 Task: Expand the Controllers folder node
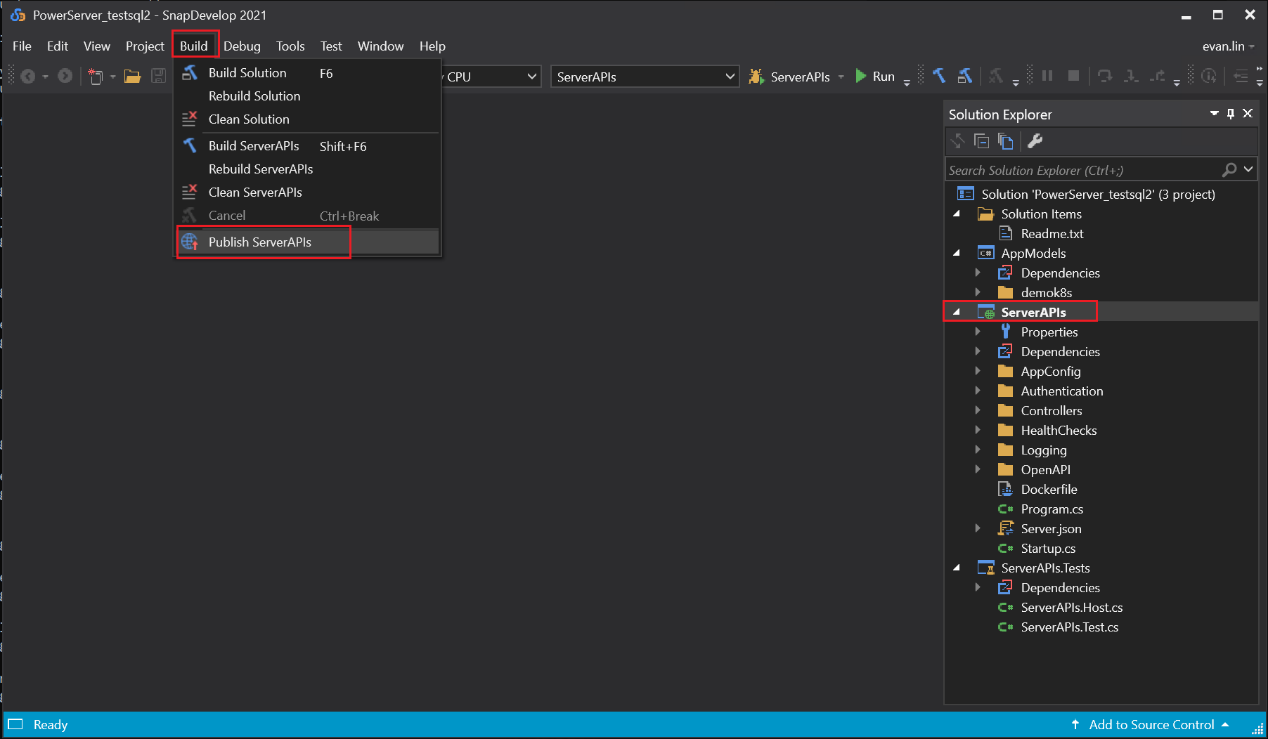(978, 411)
